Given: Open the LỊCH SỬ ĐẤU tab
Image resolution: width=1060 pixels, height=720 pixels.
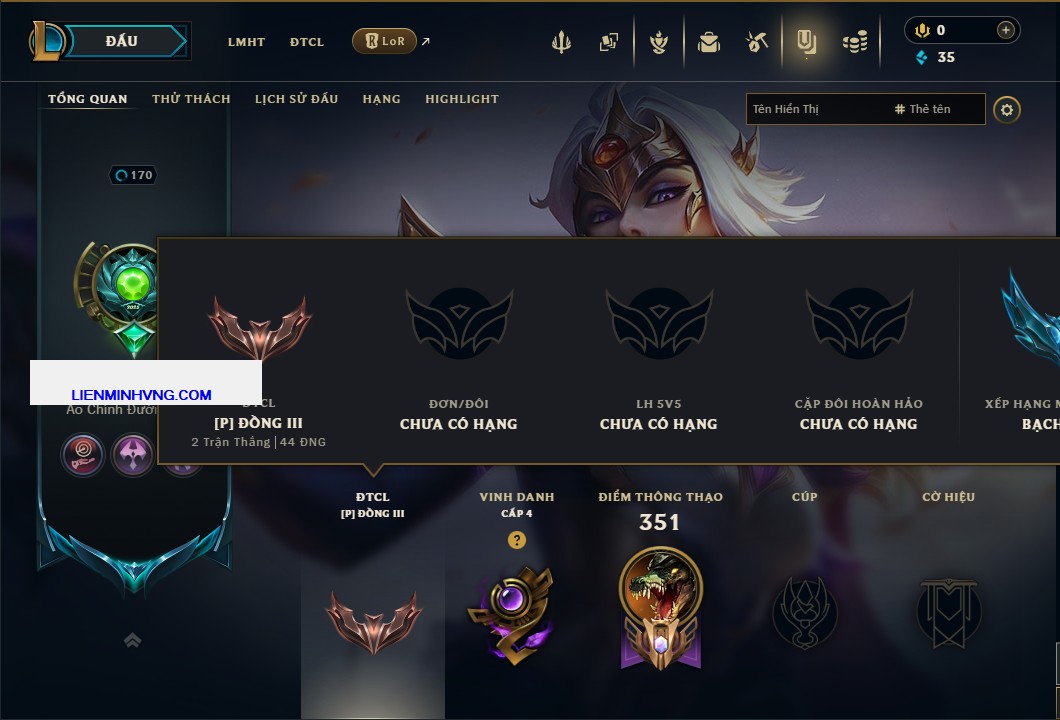Looking at the screenshot, I should [x=296, y=99].
